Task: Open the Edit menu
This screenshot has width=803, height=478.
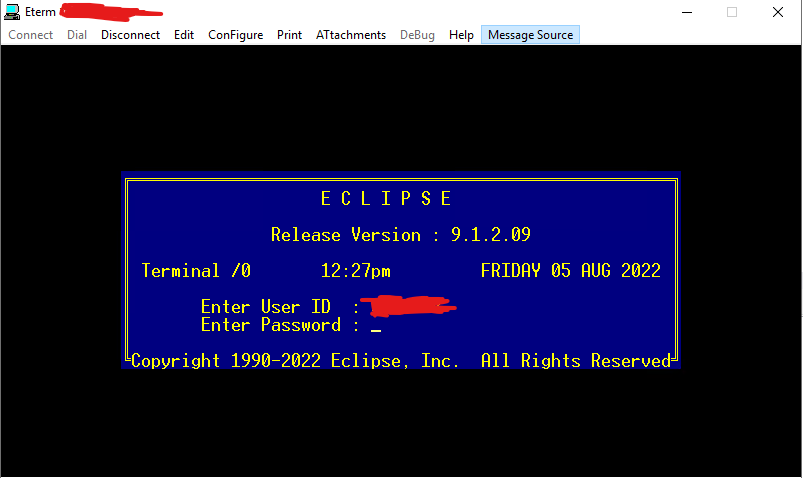Action: [x=184, y=35]
